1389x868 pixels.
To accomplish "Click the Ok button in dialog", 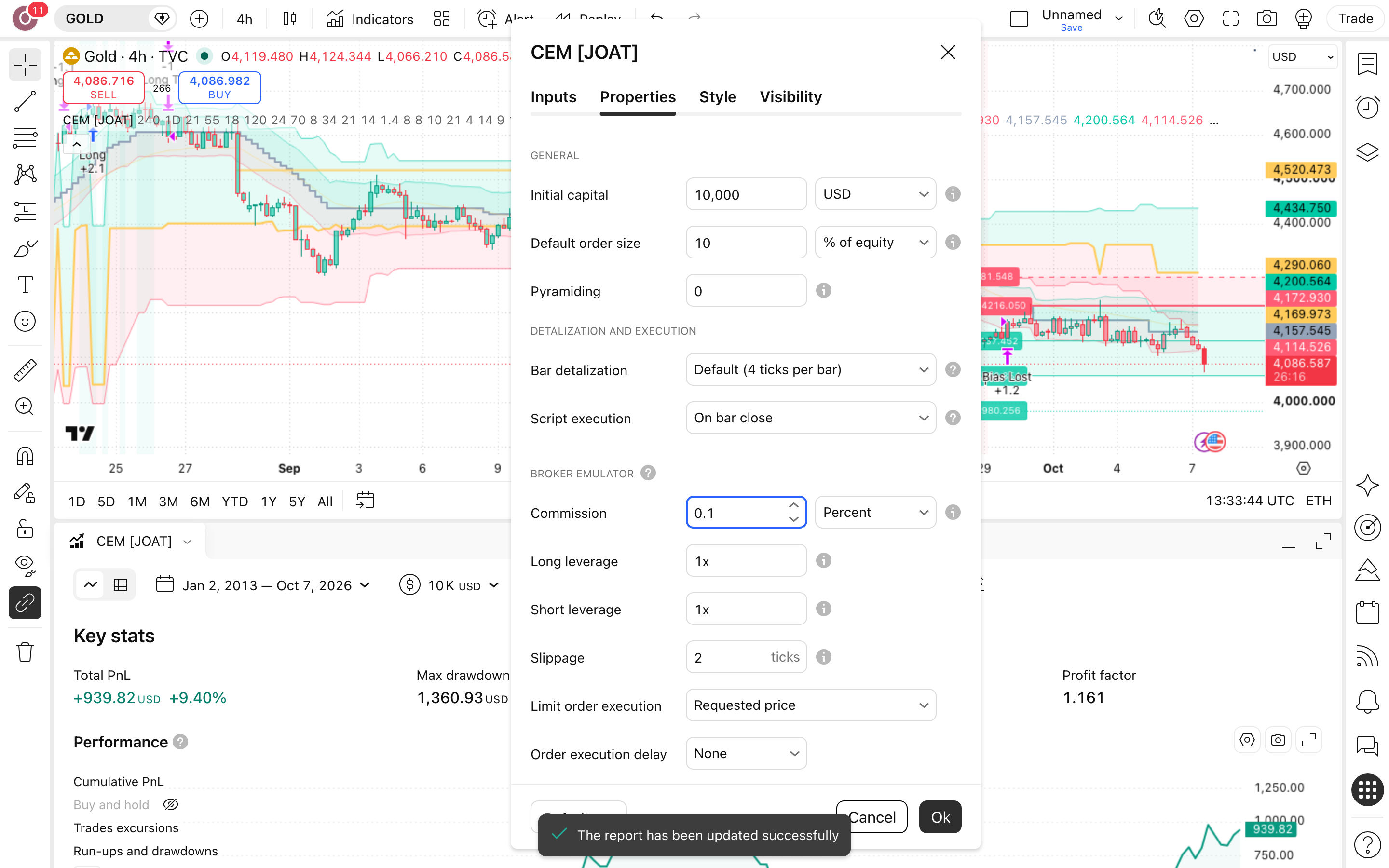I will pyautogui.click(x=940, y=816).
